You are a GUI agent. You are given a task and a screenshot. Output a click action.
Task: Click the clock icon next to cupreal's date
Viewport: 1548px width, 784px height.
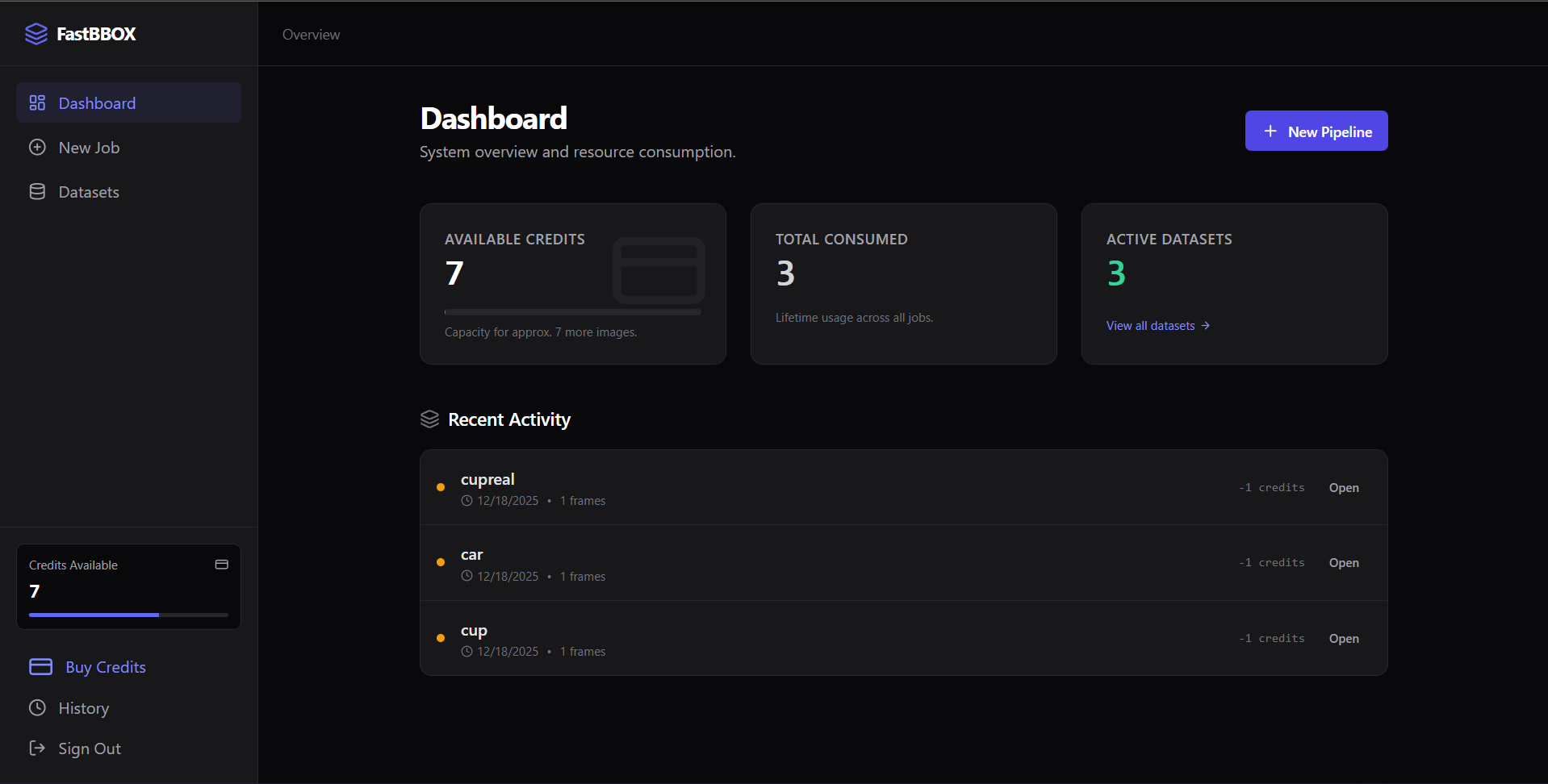pyautogui.click(x=466, y=500)
